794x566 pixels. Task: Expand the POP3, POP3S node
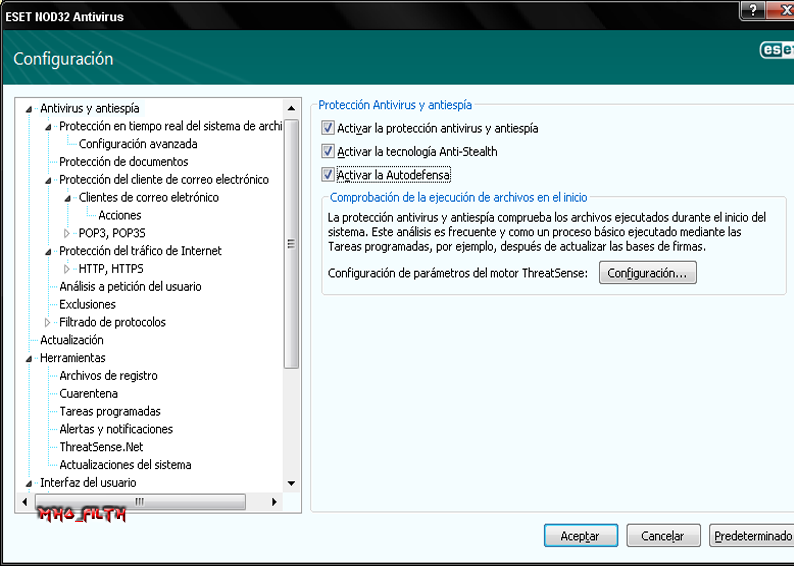coord(67,233)
